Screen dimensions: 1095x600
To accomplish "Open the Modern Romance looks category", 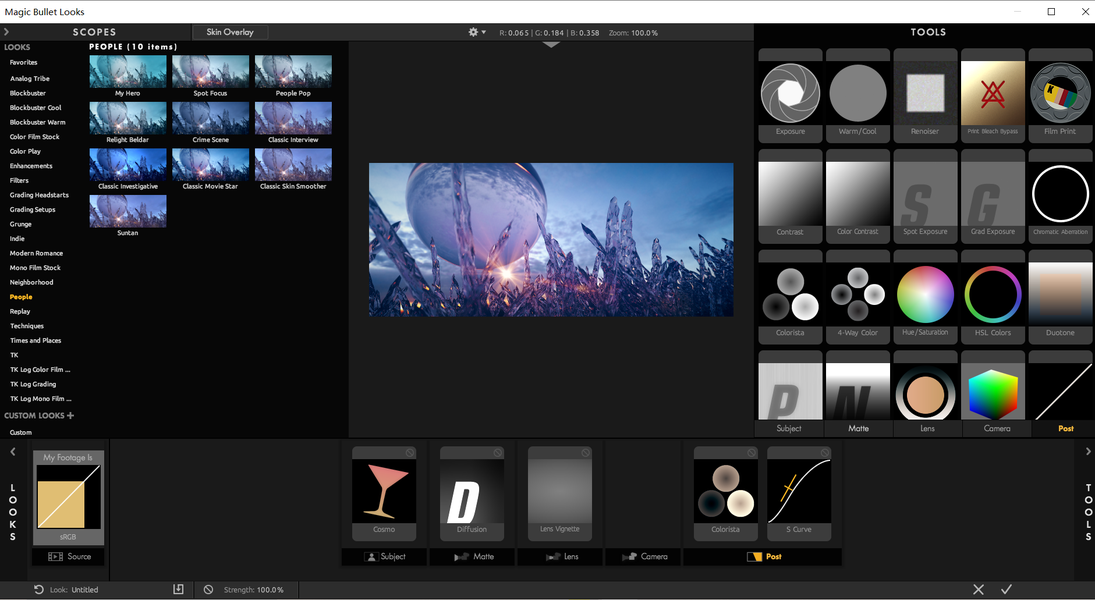I will [x=36, y=253].
